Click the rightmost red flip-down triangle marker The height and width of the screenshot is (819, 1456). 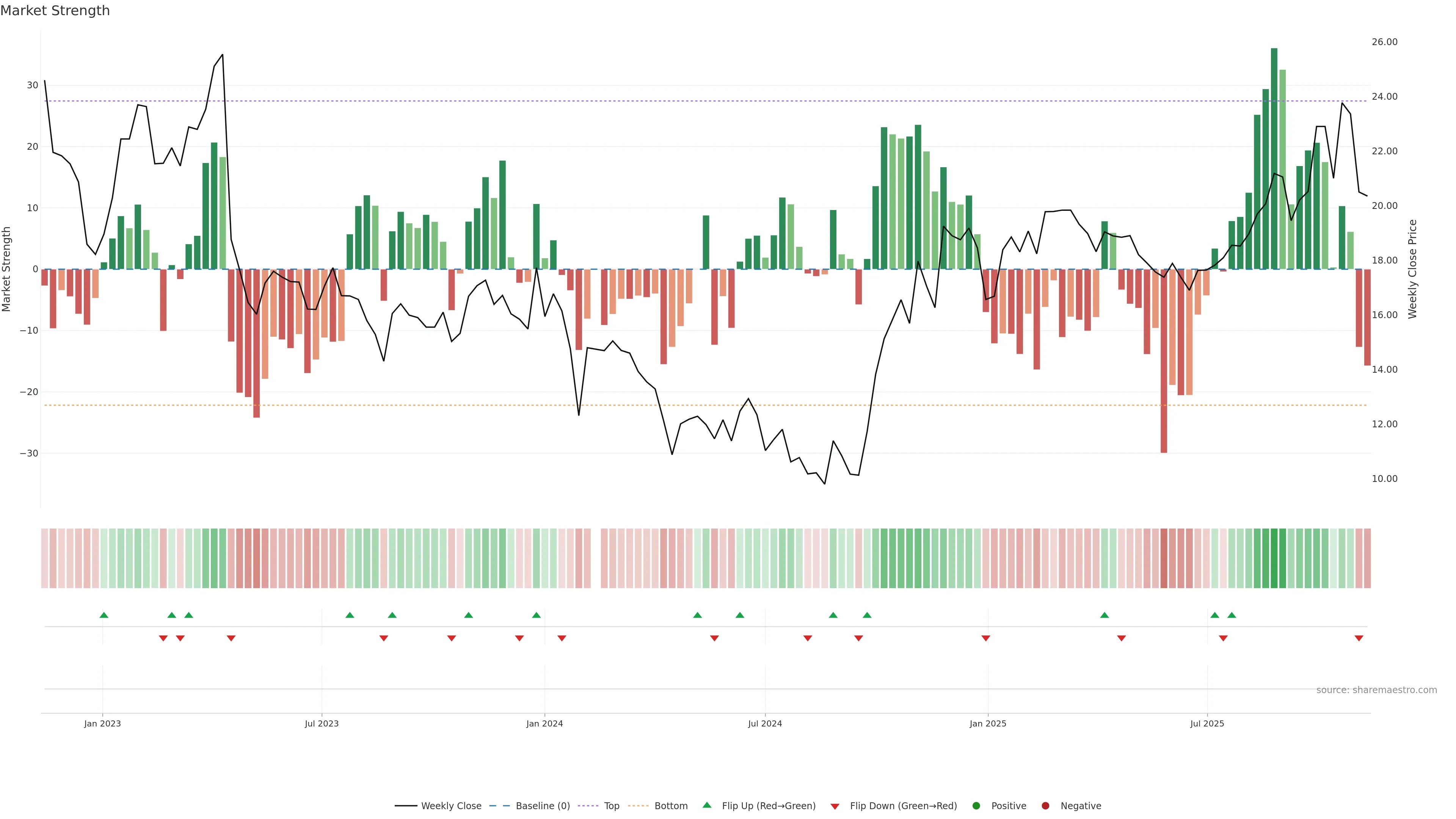(1359, 638)
